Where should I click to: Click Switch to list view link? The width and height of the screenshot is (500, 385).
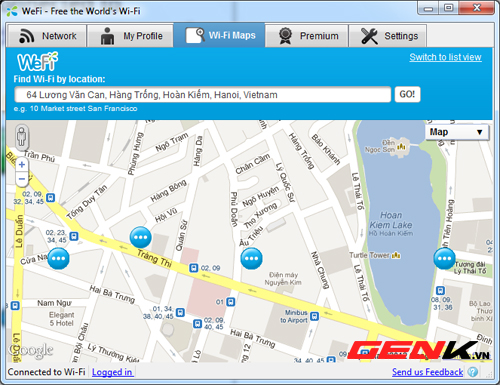click(x=445, y=57)
